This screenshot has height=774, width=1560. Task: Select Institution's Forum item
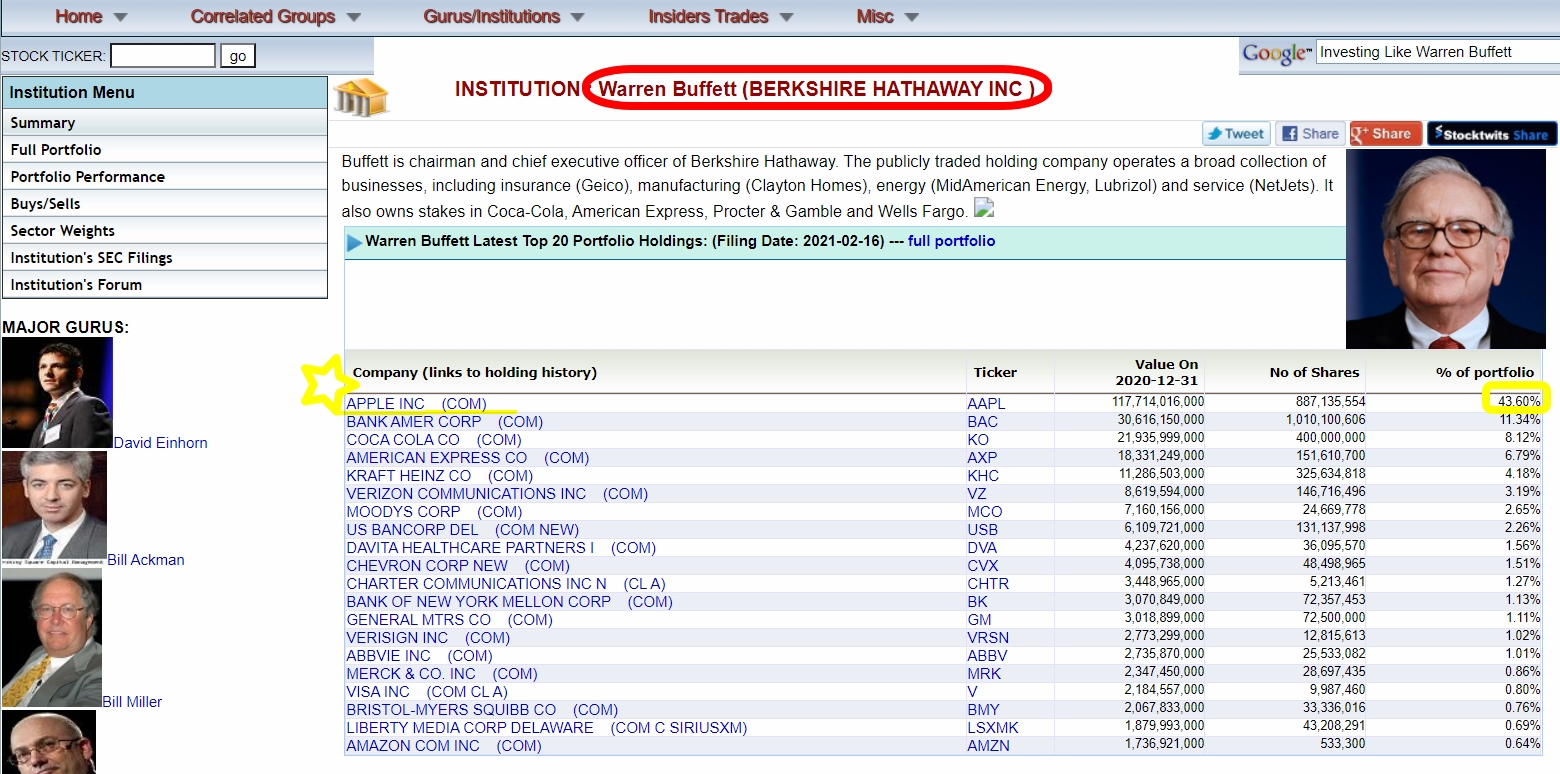[165, 284]
